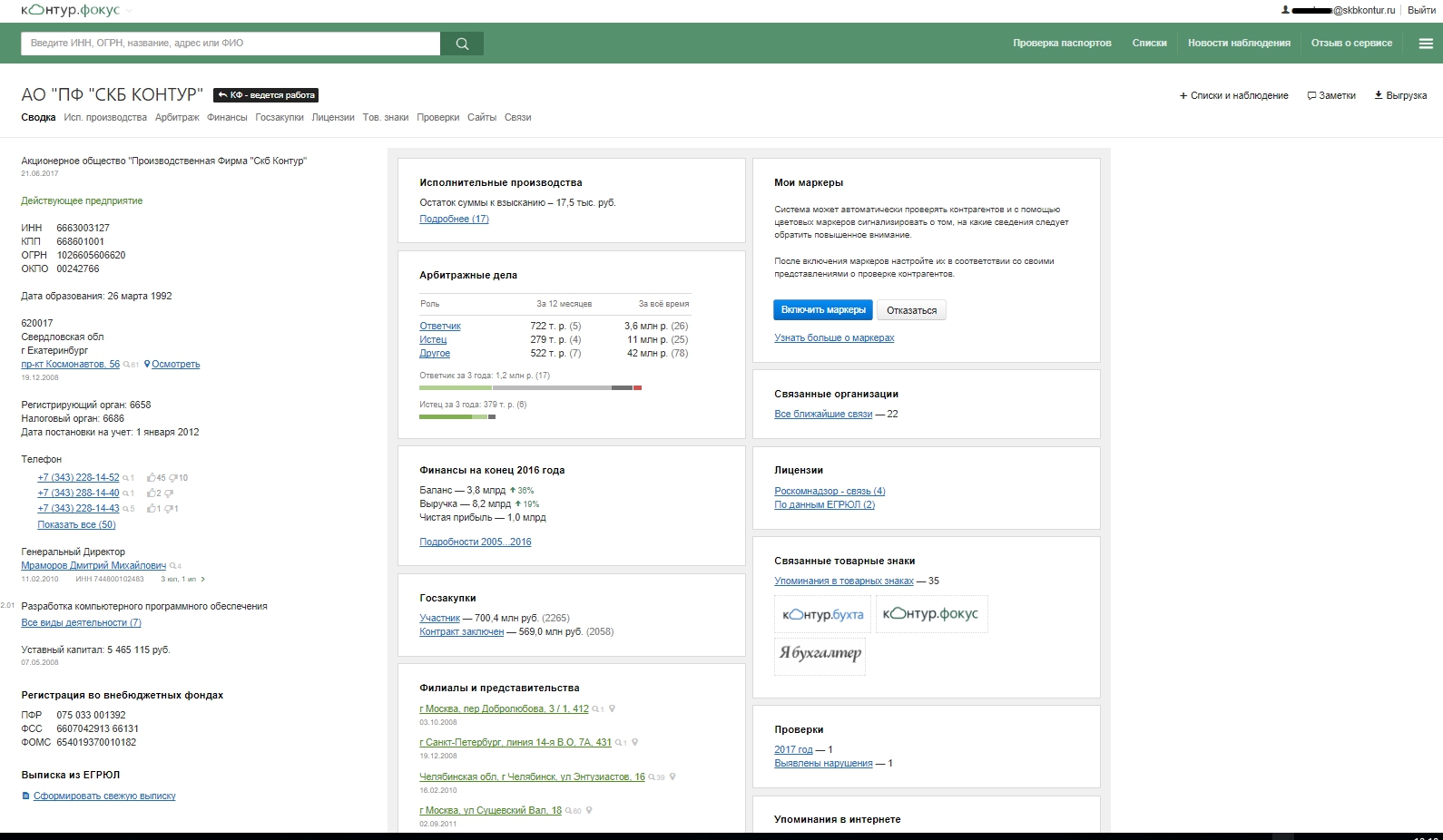This screenshot has width=1443, height=840.
Task: Expand phone list with Показать все (50)
Action: [x=76, y=524]
